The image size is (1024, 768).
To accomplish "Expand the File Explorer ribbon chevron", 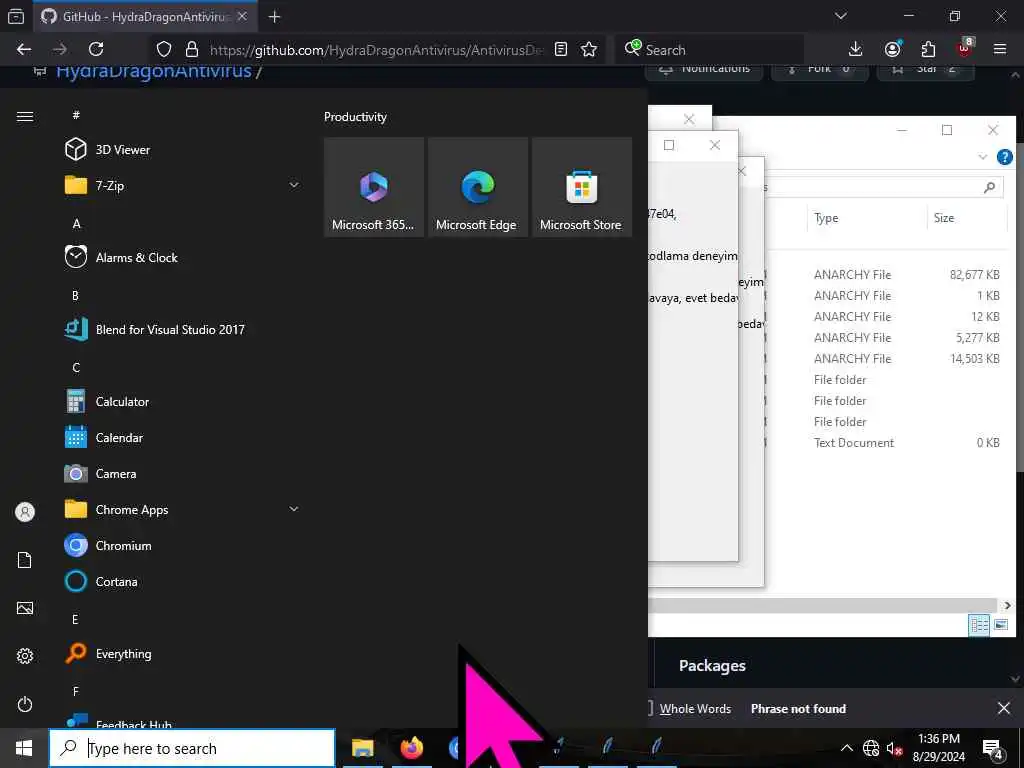I will 982,157.
